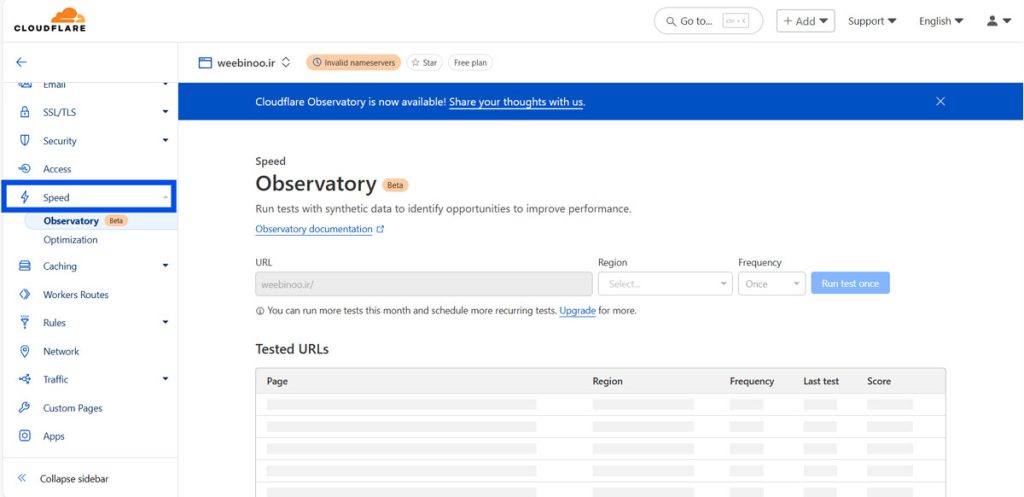The height and width of the screenshot is (497, 1024).
Task: Open the Frequency dropdown showing Once
Action: click(x=771, y=284)
